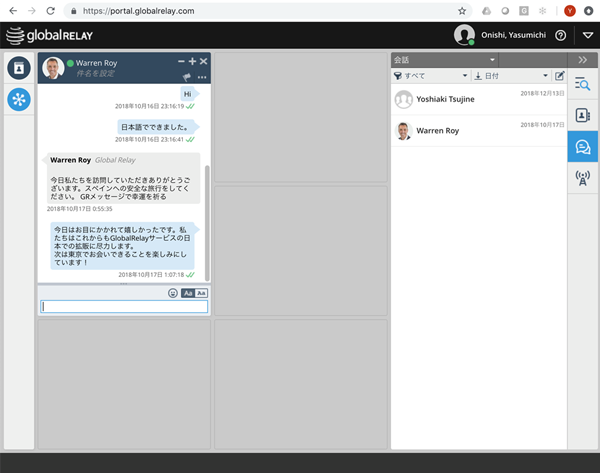The height and width of the screenshot is (473, 600).
Task: Open the archive app icon in left sidebar
Action: click(x=19, y=68)
